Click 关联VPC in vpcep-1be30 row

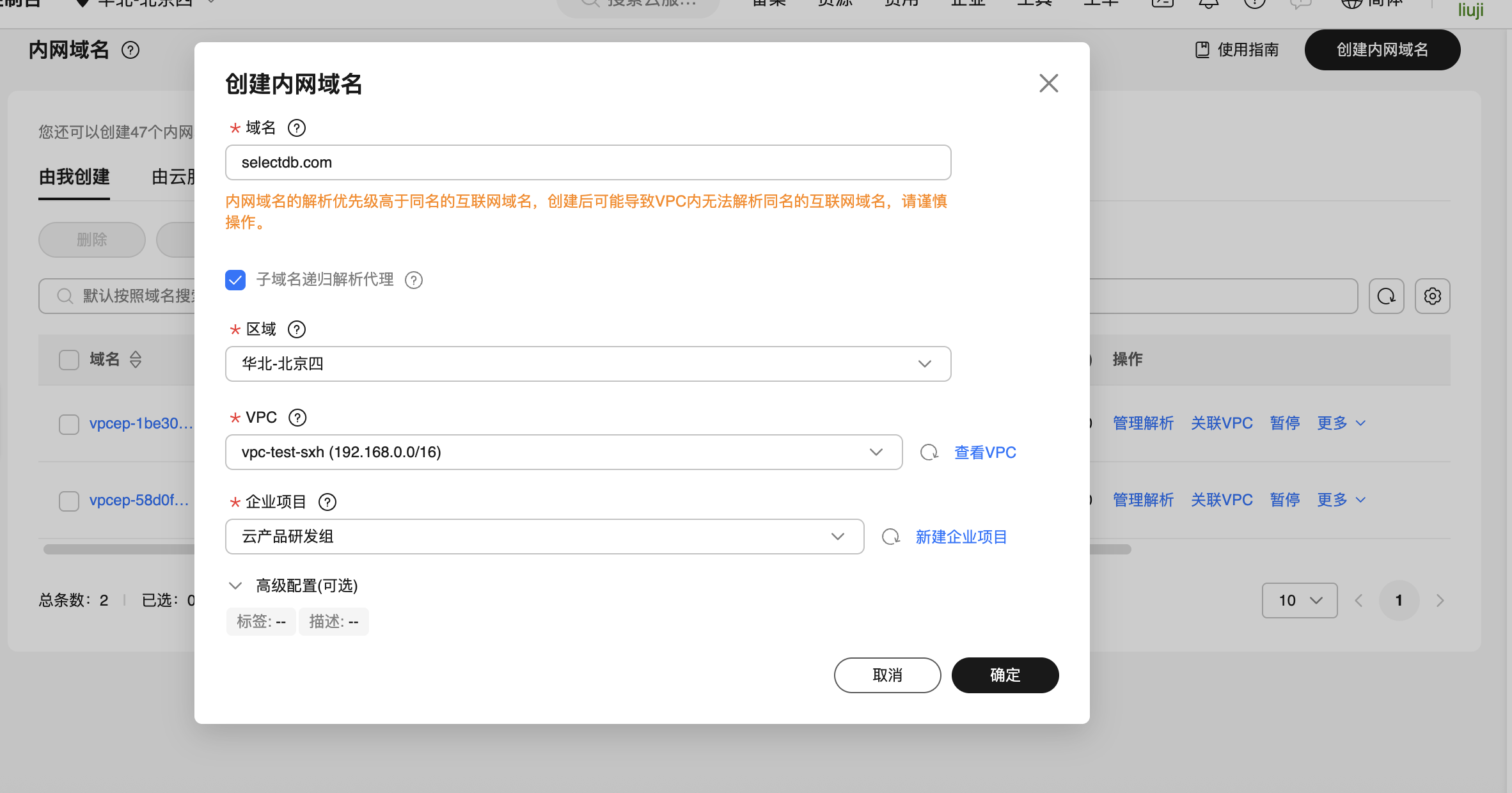pos(1222,423)
